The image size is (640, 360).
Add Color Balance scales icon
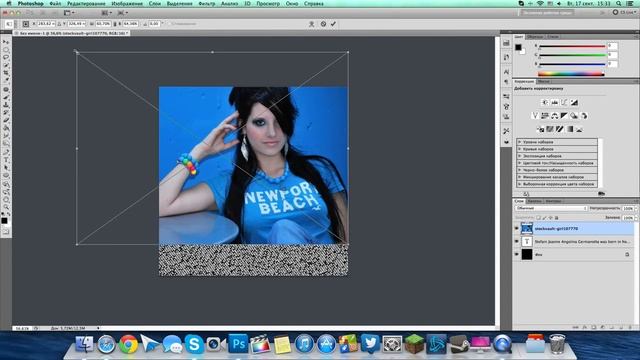(x=555, y=116)
